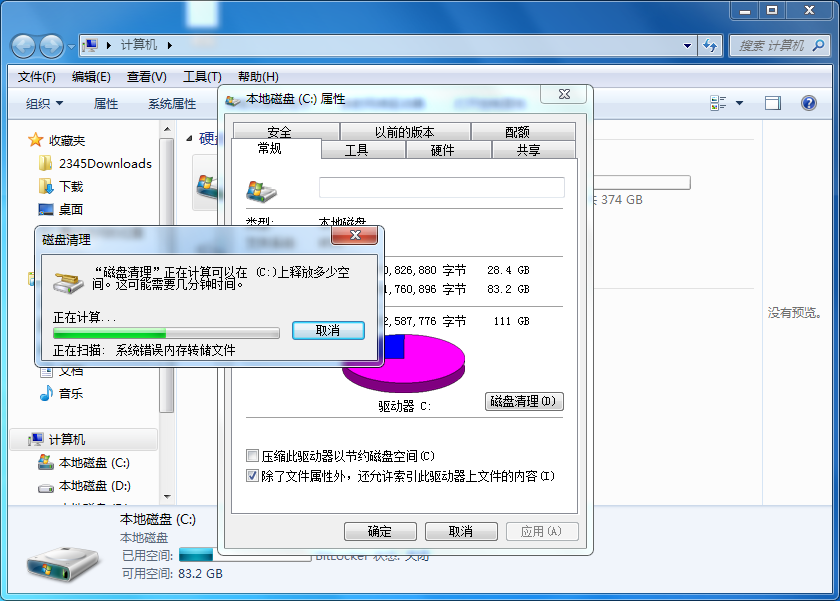840x601 pixels.
Task: Click 确定 in properties dialog
Action: coord(380,531)
